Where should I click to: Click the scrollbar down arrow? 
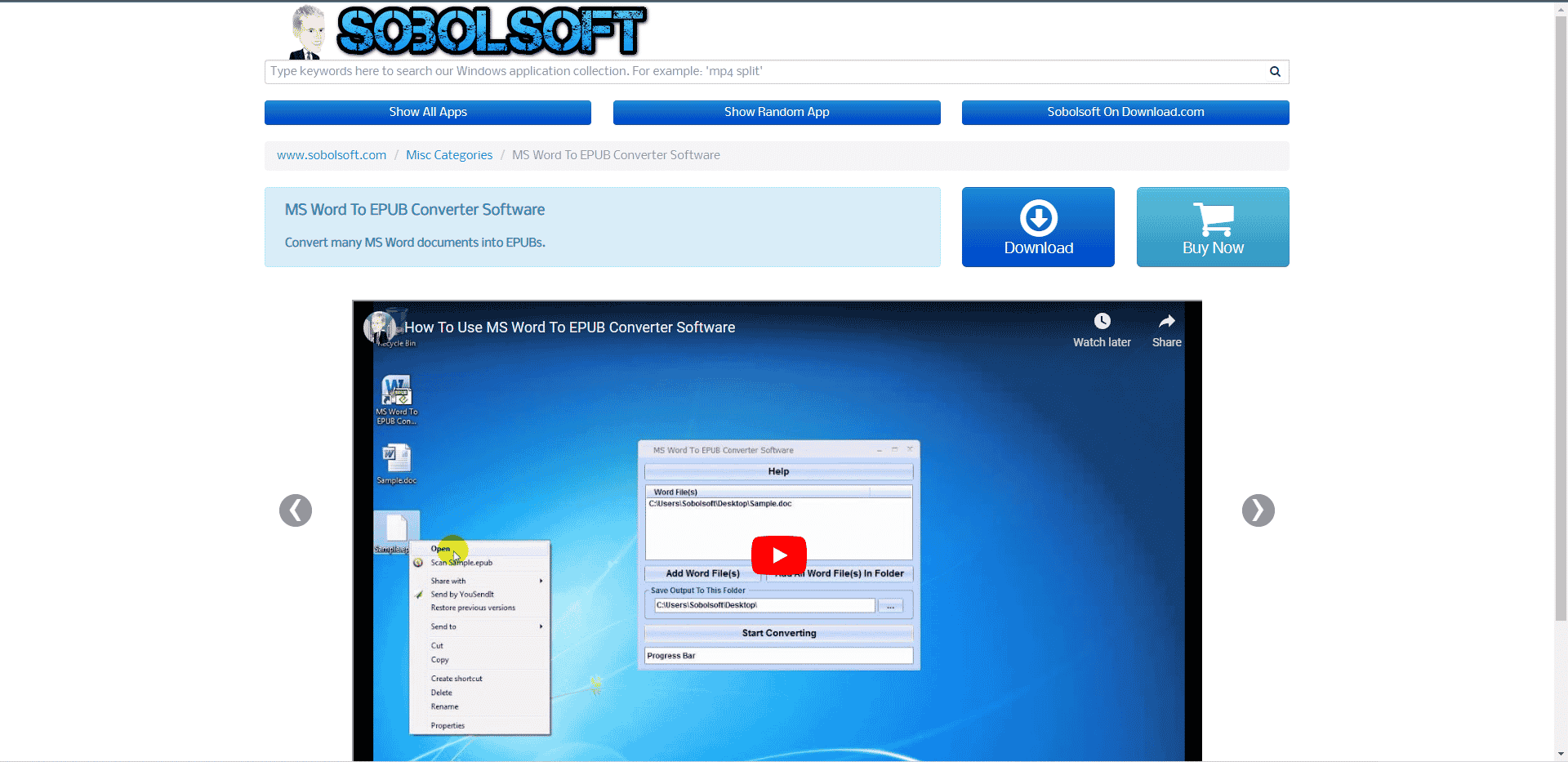(1561, 755)
